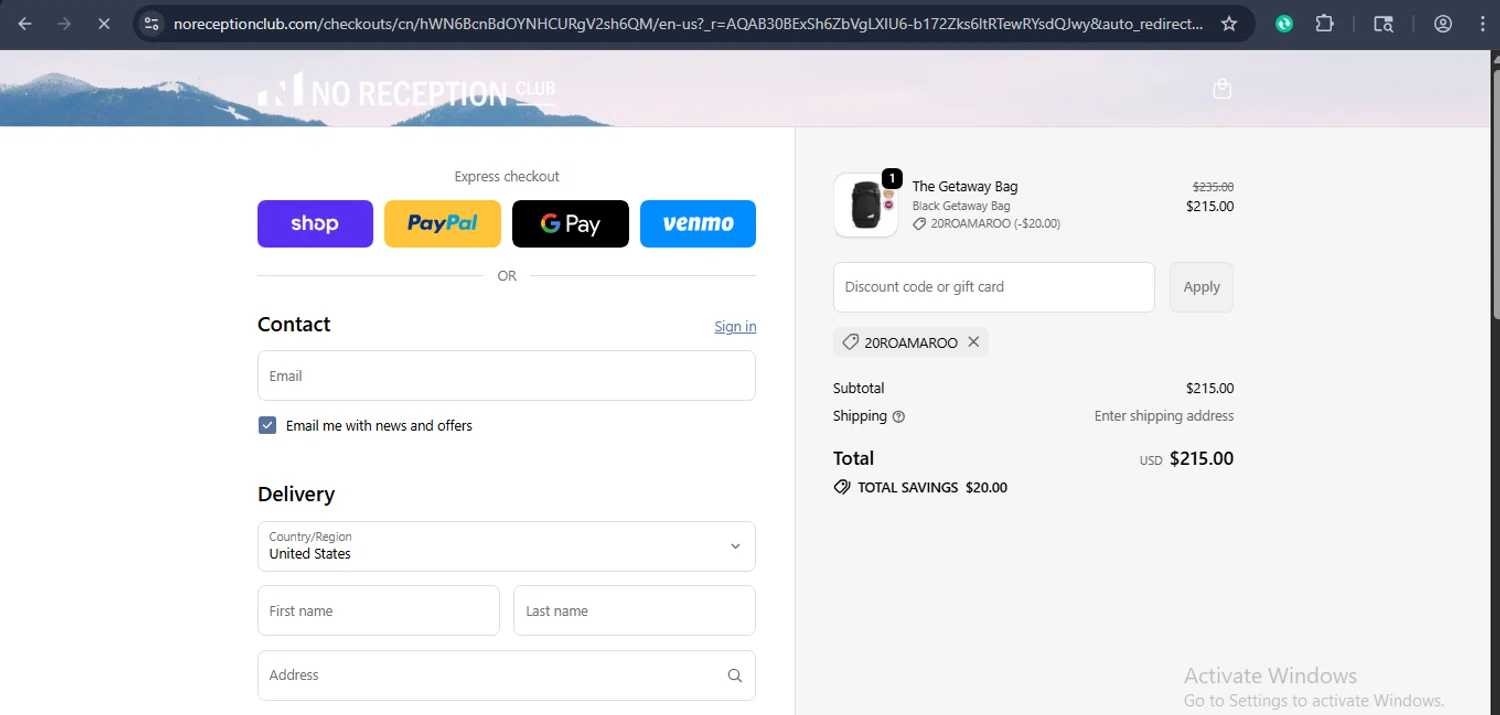The width and height of the screenshot is (1500, 715).
Task: Focus the Email input field
Action: pyautogui.click(x=506, y=376)
